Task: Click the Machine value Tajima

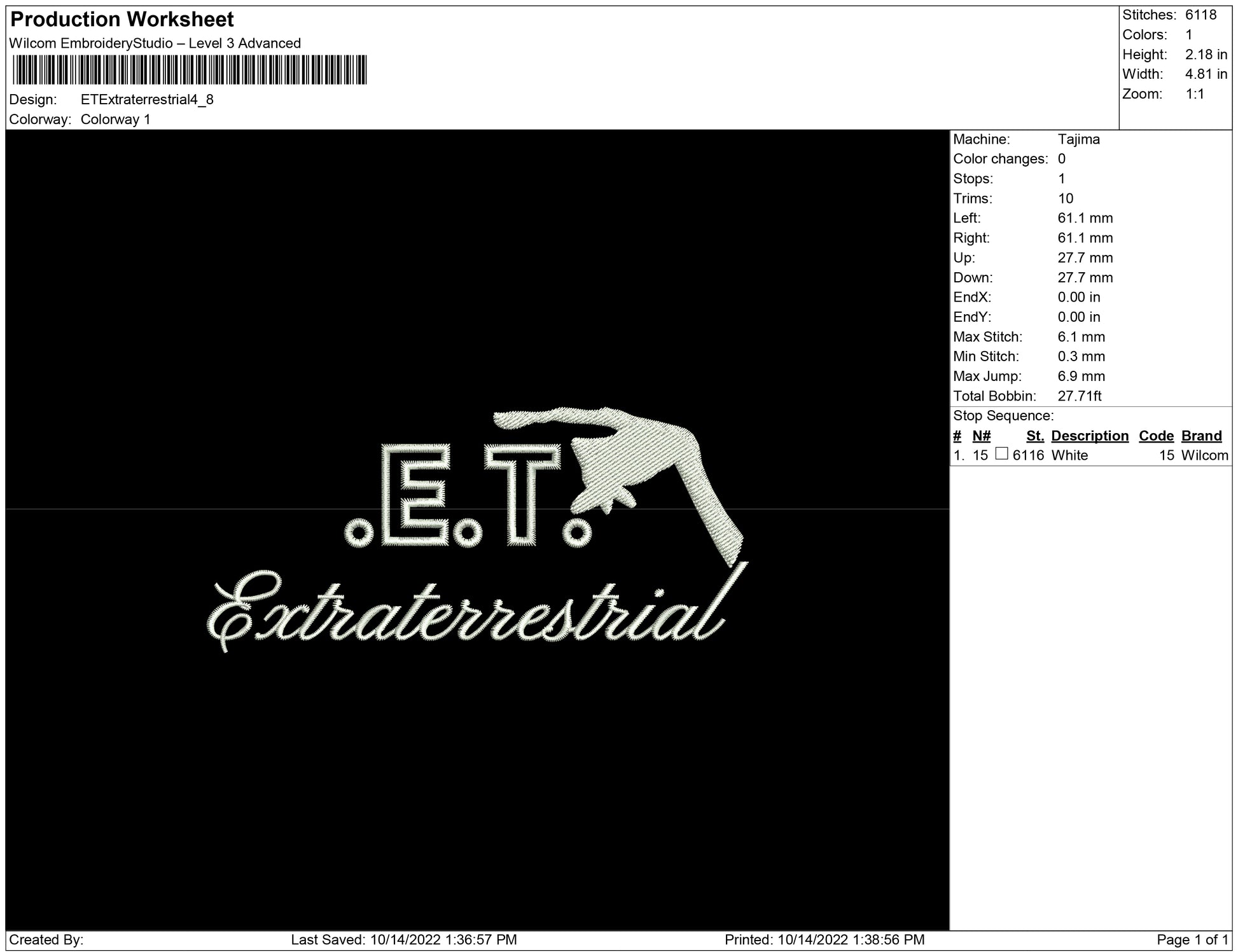Action: [x=1078, y=139]
